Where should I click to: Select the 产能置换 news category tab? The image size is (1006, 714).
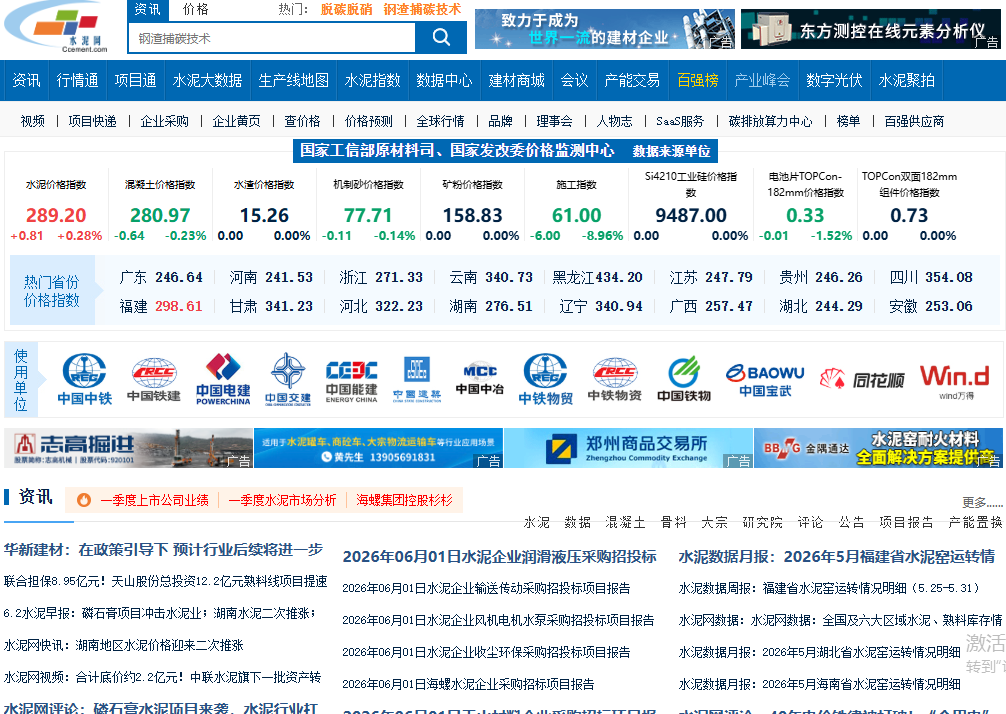975,522
